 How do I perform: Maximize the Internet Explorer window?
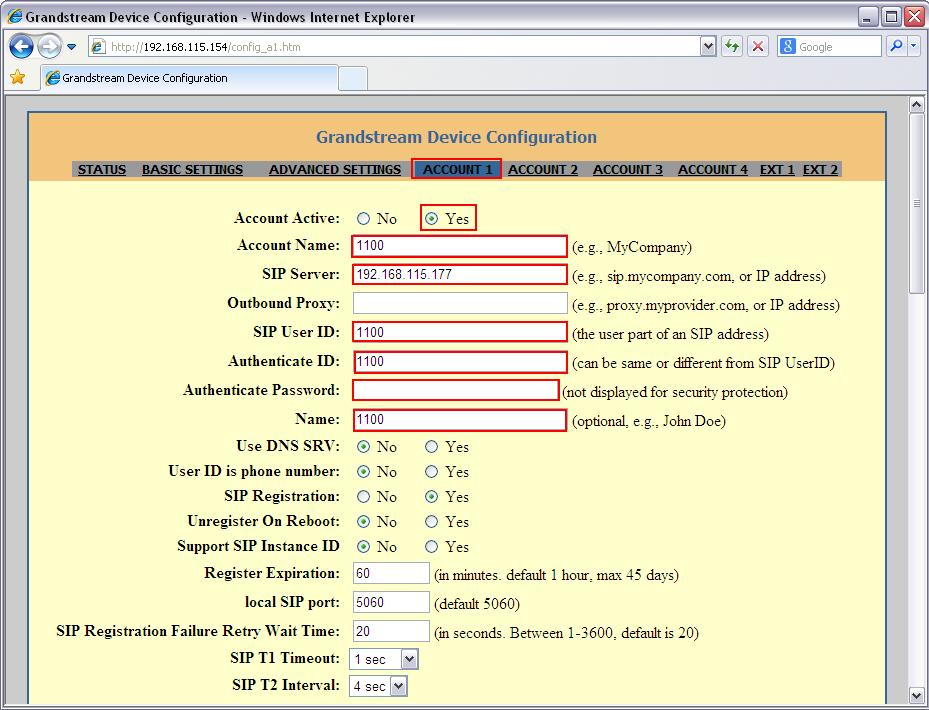coord(891,17)
